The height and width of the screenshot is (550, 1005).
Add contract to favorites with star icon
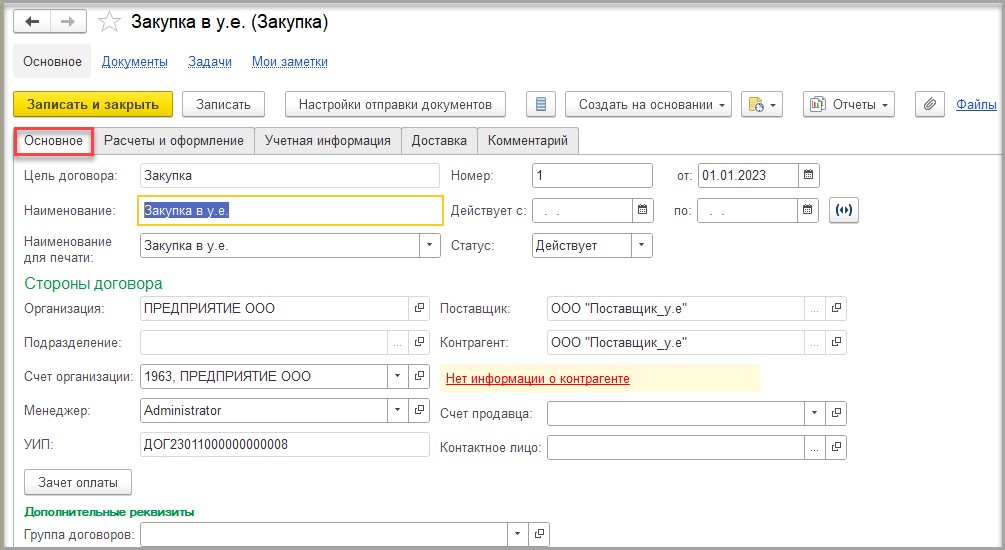(112, 22)
